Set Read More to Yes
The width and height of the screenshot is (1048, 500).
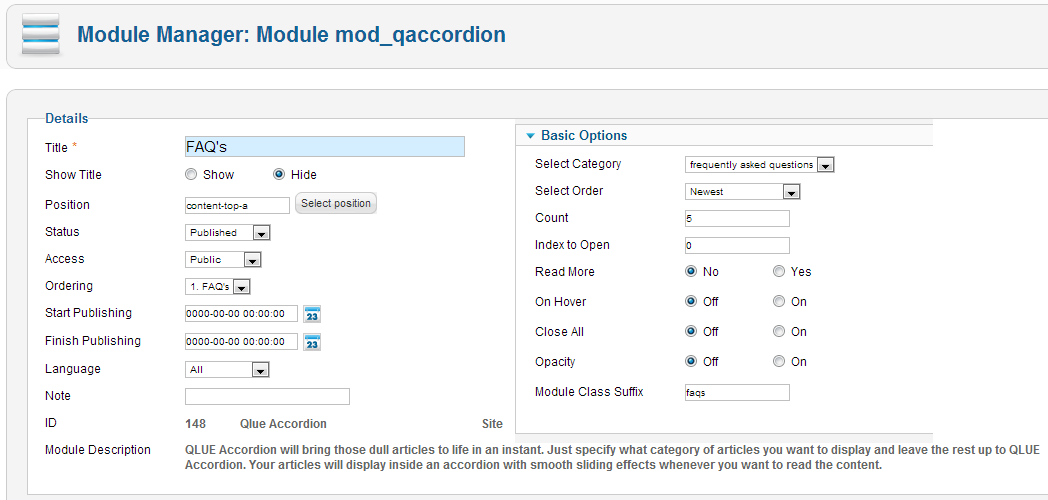[x=779, y=272]
